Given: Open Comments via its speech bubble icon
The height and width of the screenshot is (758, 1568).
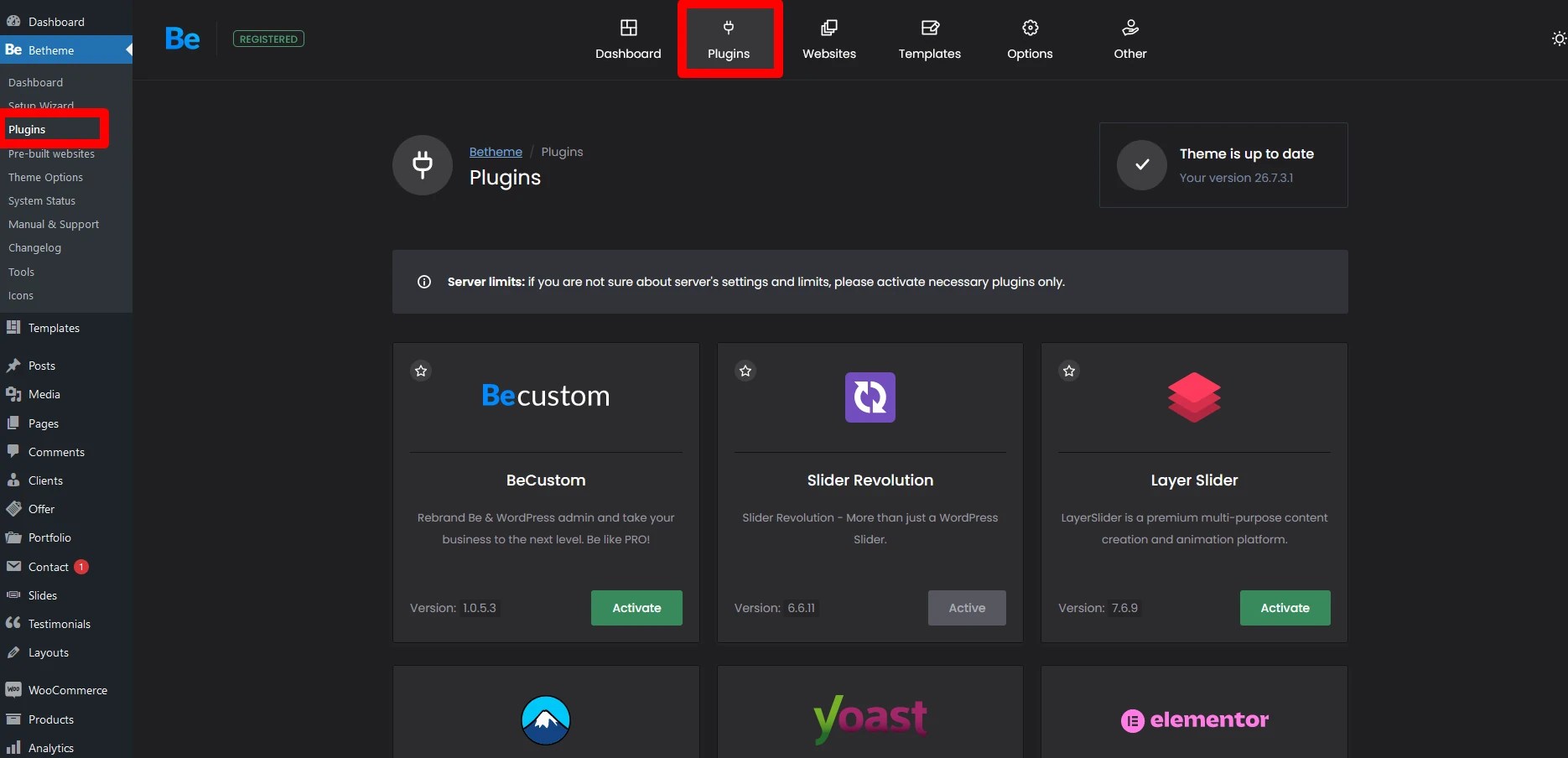Looking at the screenshot, I should 13,451.
